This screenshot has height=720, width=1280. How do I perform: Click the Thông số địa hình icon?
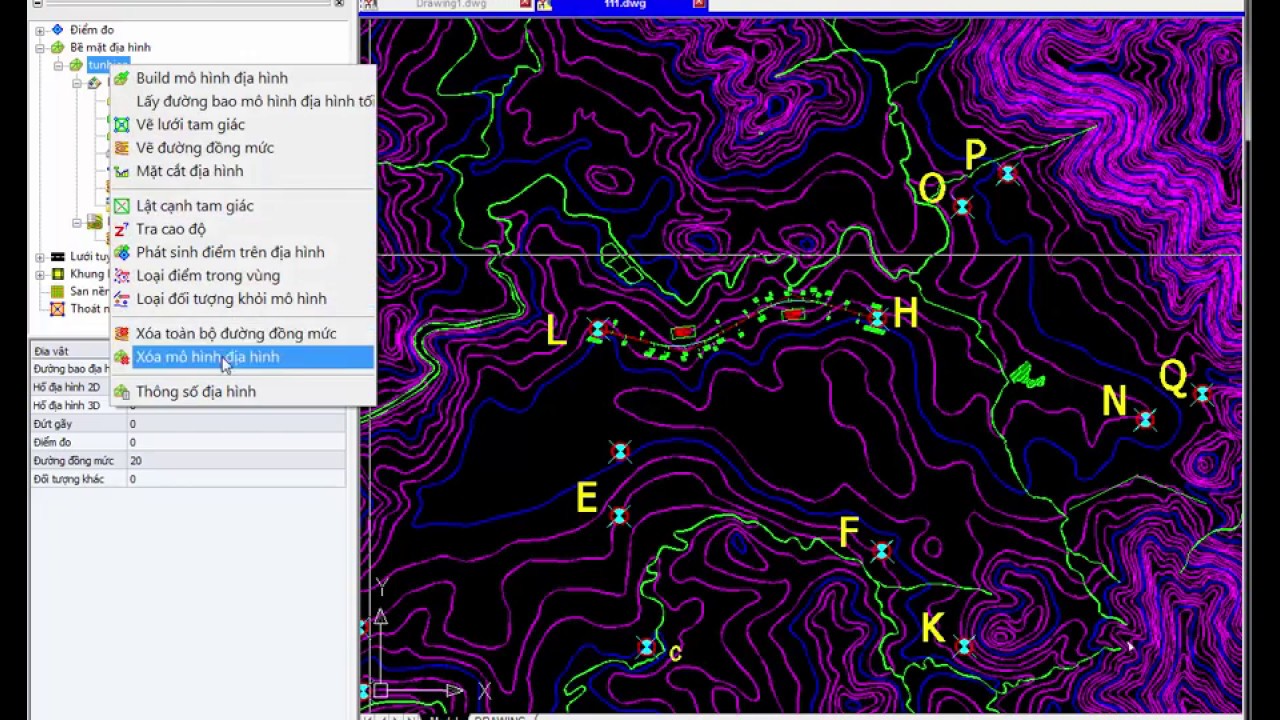(121, 391)
